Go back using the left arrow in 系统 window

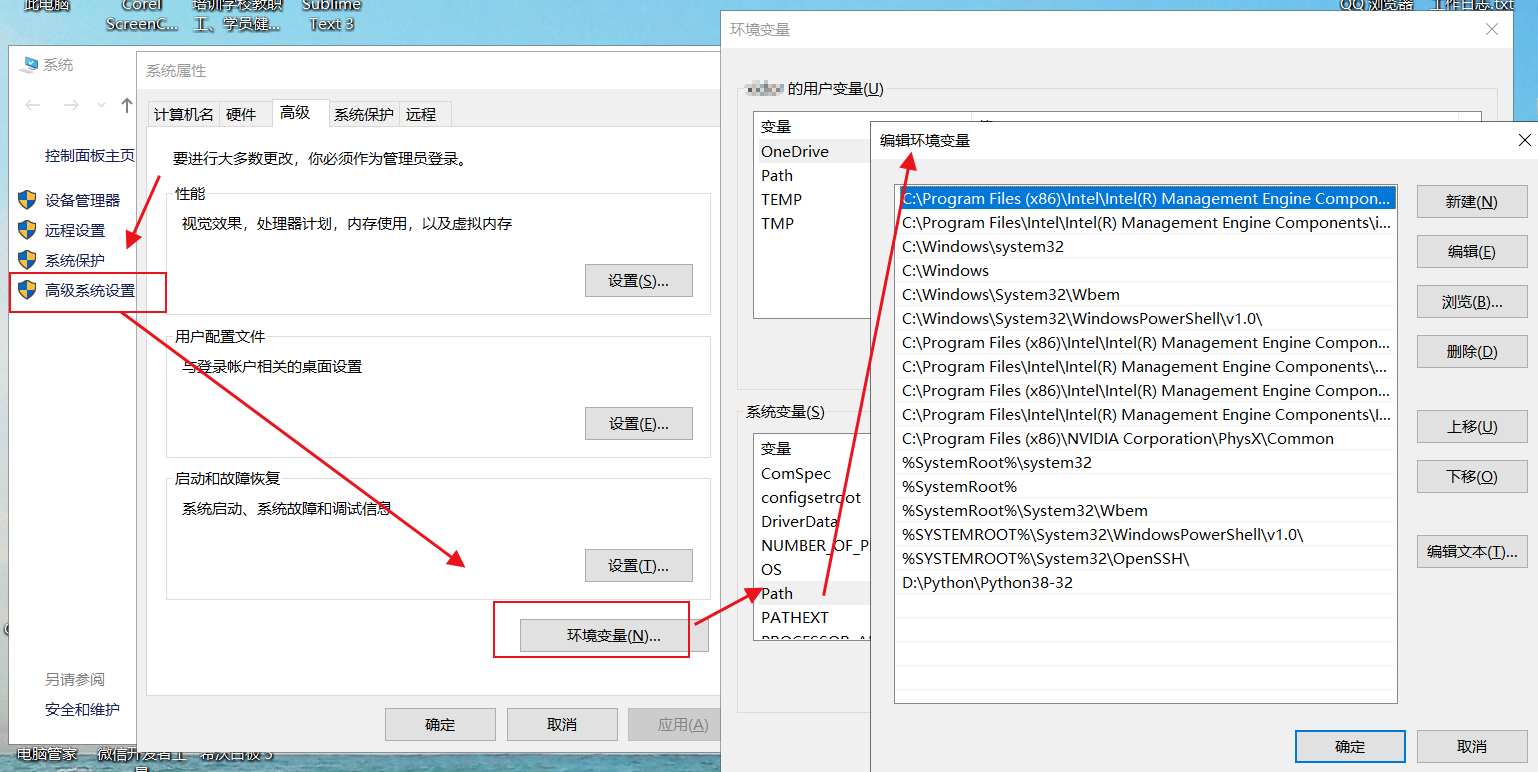click(33, 105)
